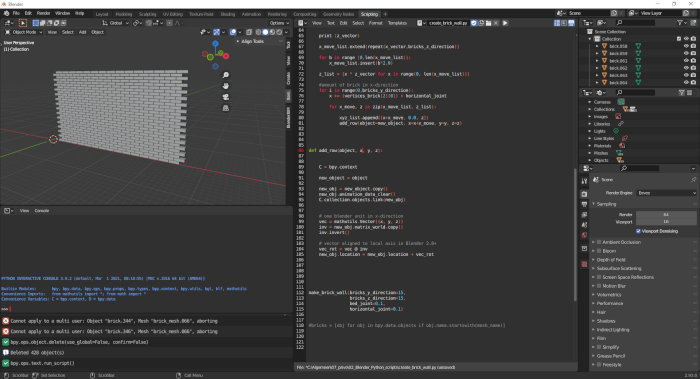Run the script with the play icon

pos(505,23)
